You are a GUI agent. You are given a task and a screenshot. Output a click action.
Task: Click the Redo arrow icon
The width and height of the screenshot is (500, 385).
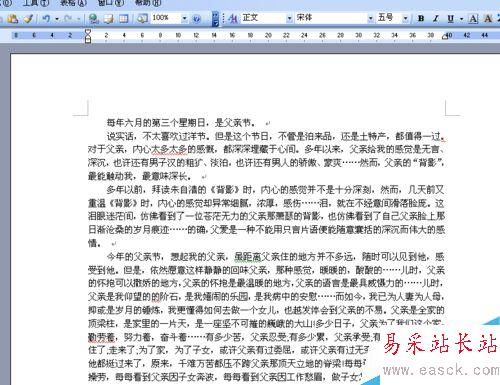[x=68, y=18]
